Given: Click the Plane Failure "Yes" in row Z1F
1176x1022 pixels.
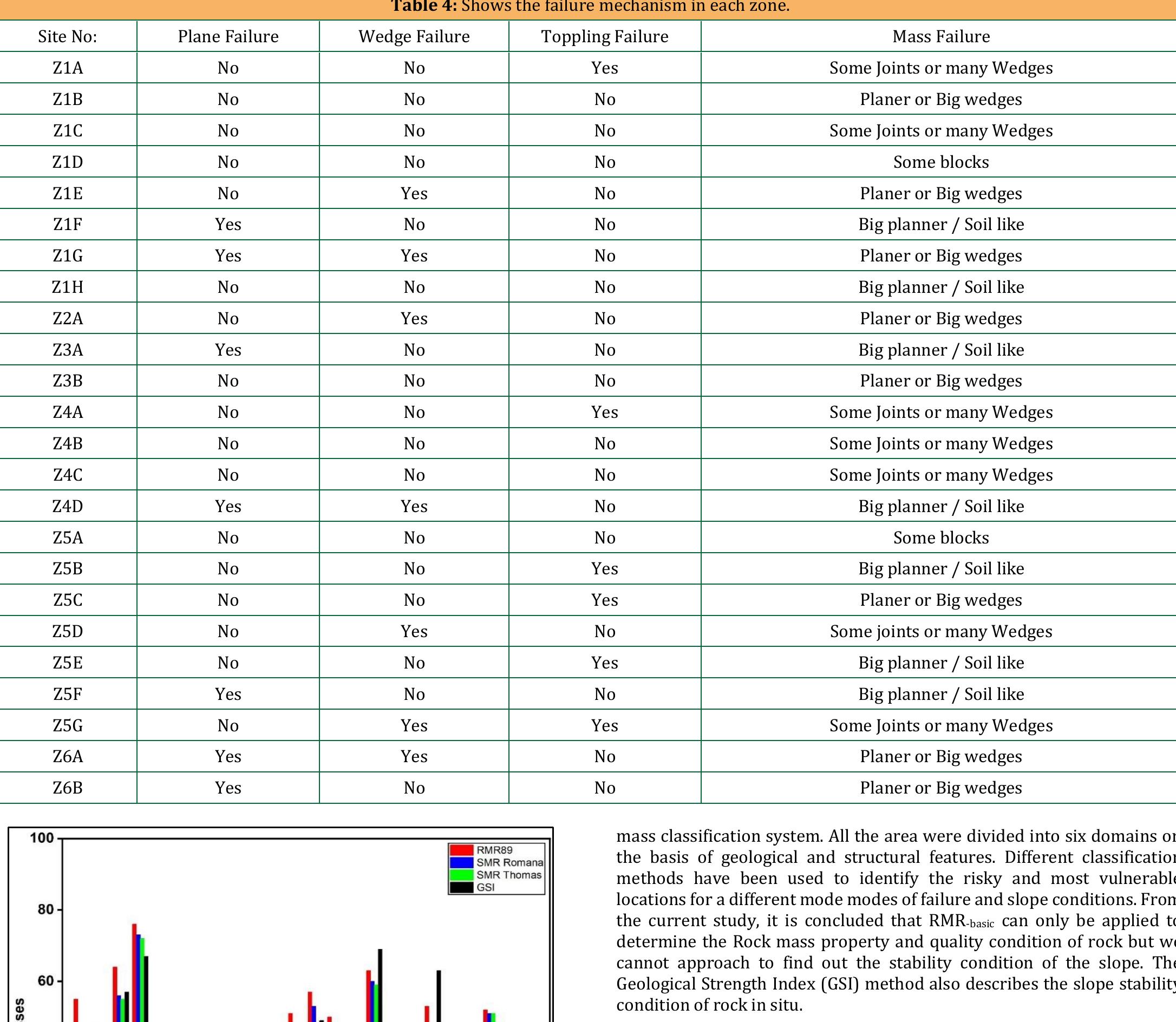Looking at the screenshot, I should [x=228, y=224].
